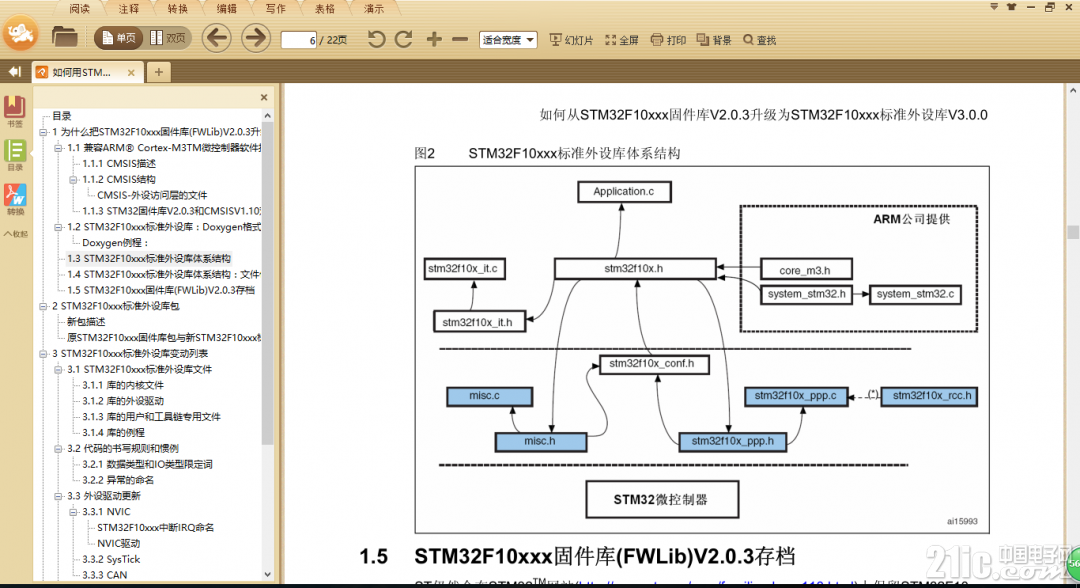
Task: Open the 写作 menu tab
Action: tap(276, 9)
